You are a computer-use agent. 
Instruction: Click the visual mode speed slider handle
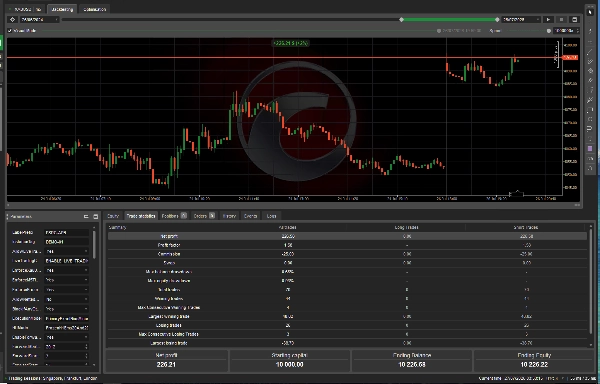(549, 31)
